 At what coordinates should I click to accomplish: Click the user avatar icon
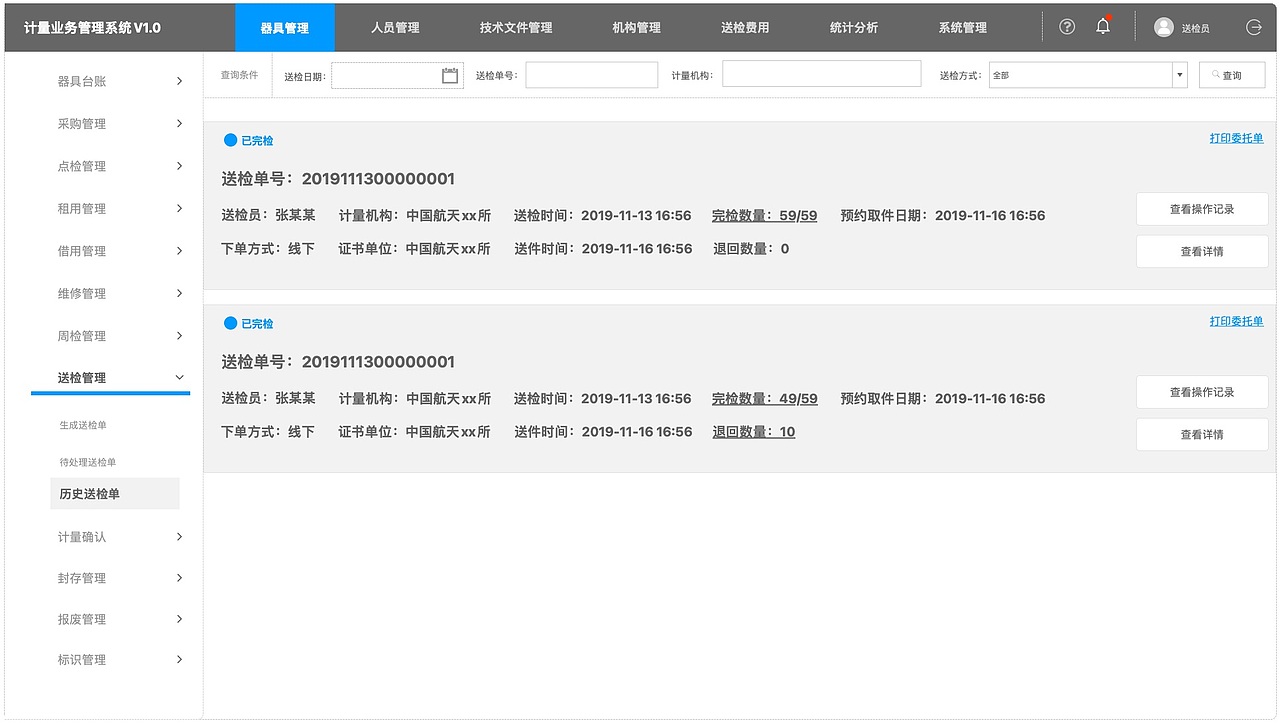pyautogui.click(x=1163, y=27)
